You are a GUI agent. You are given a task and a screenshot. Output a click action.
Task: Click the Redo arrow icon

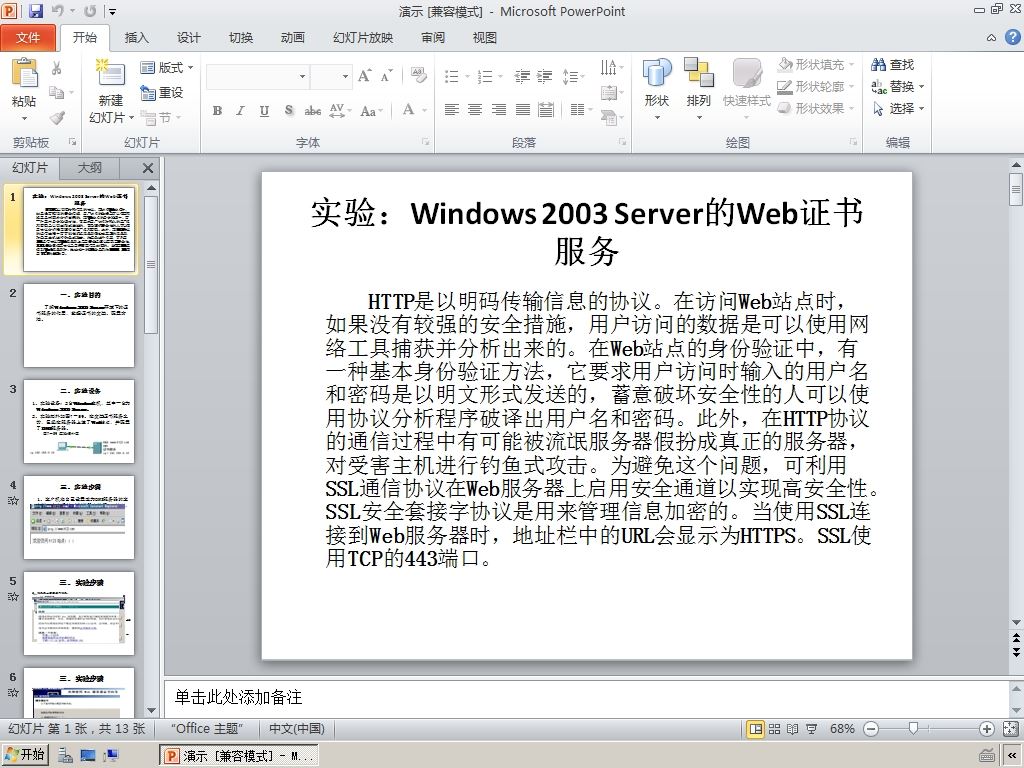[x=90, y=11]
